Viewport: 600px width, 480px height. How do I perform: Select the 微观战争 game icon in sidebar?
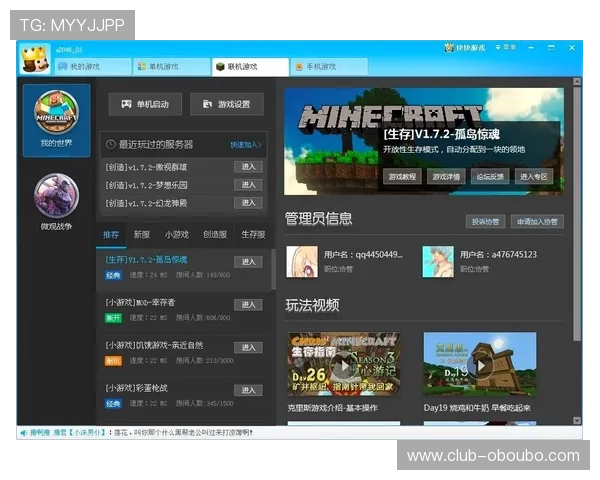click(56, 196)
